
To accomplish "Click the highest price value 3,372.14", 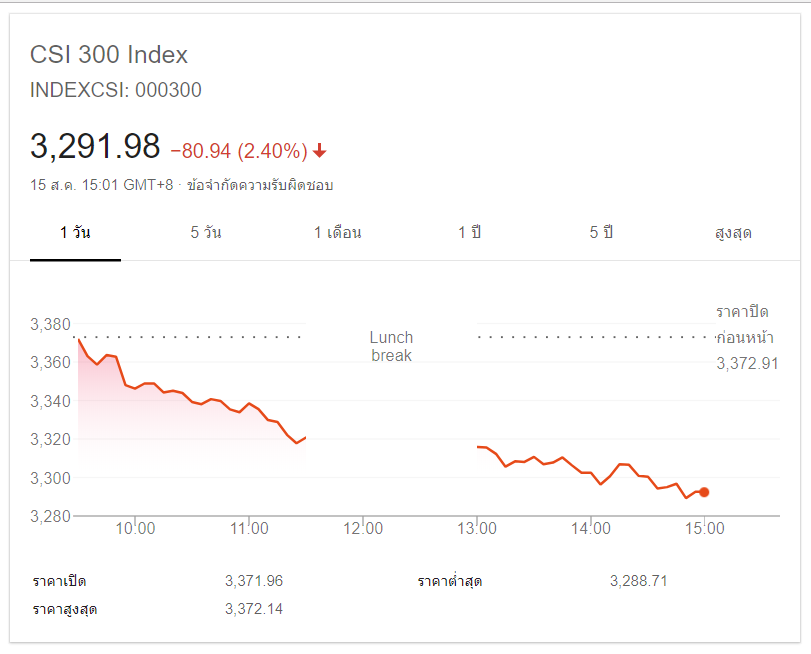I will [254, 608].
